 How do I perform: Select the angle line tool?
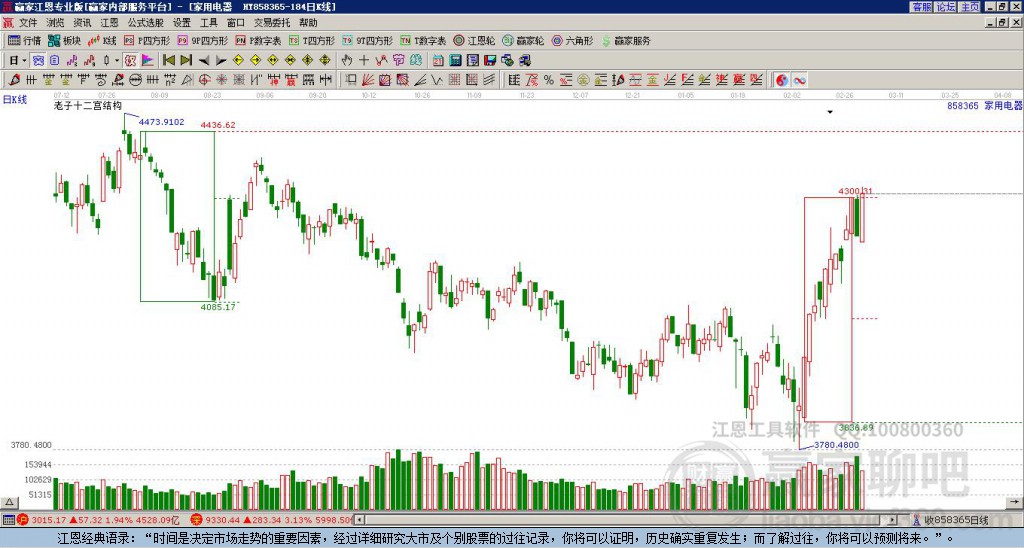420,80
